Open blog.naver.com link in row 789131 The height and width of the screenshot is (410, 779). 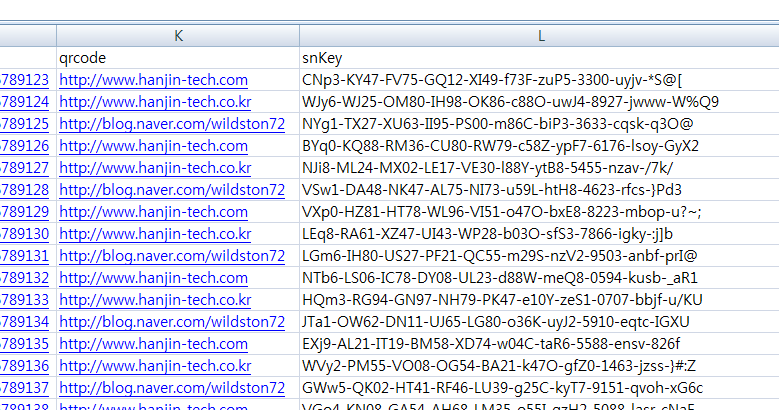coord(172,256)
